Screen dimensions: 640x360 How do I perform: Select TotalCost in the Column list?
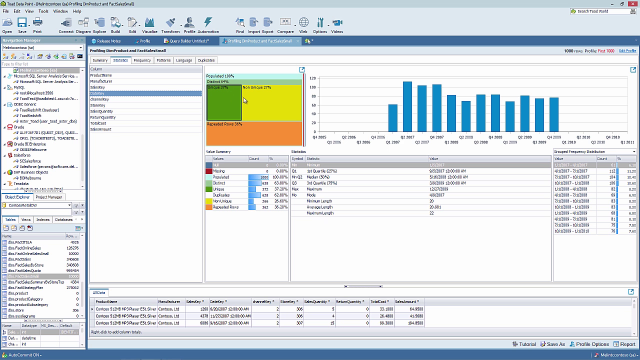(146, 123)
